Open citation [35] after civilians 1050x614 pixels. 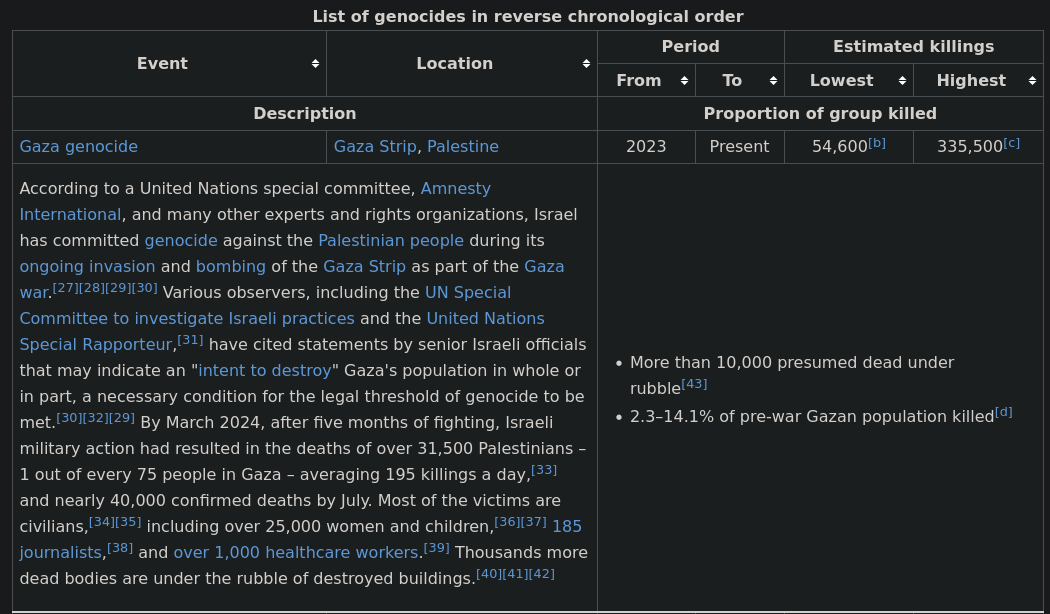point(129,522)
